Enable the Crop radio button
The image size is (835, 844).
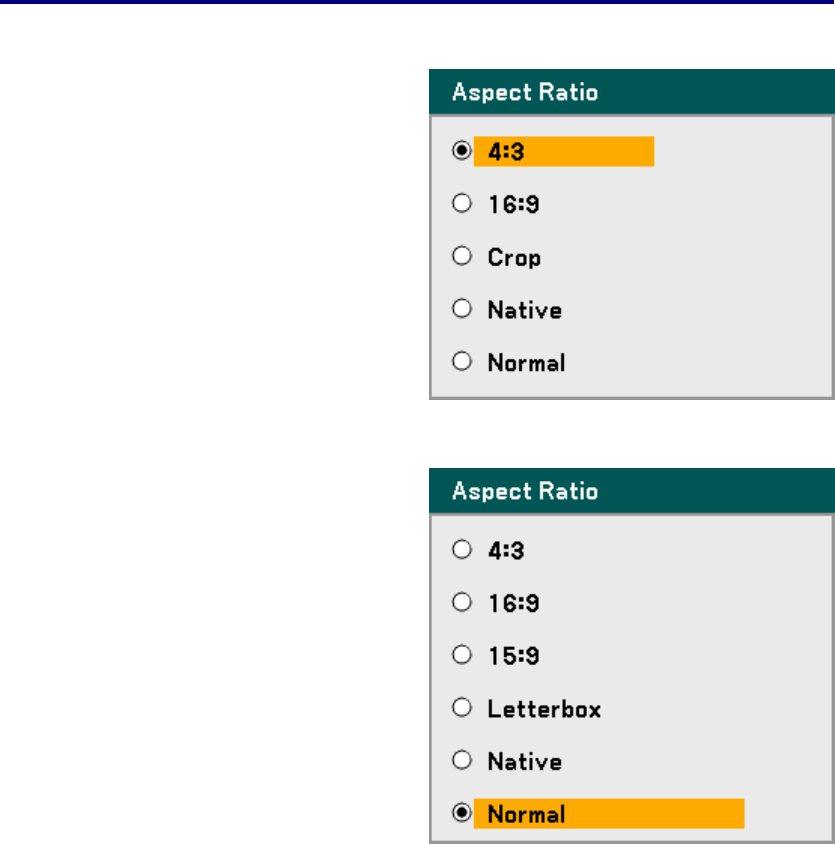[x=461, y=257]
